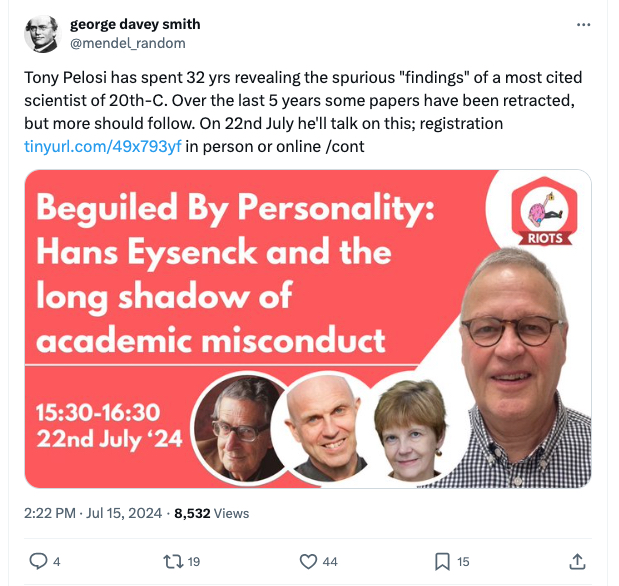619x586 pixels.
Task: Open george davey smith display name
Action: [x=135, y=24]
